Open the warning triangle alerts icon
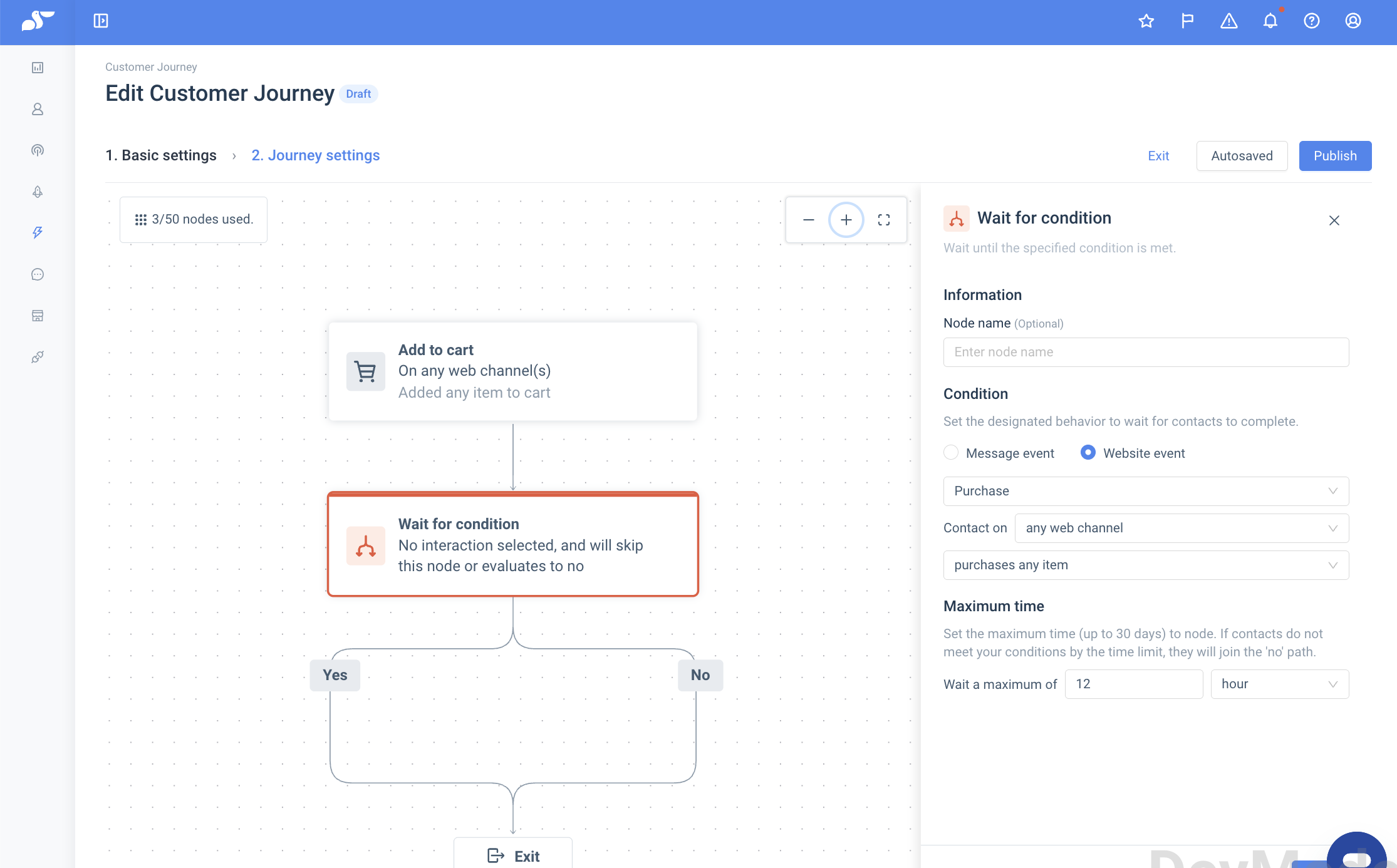This screenshot has width=1397, height=868. [x=1229, y=21]
